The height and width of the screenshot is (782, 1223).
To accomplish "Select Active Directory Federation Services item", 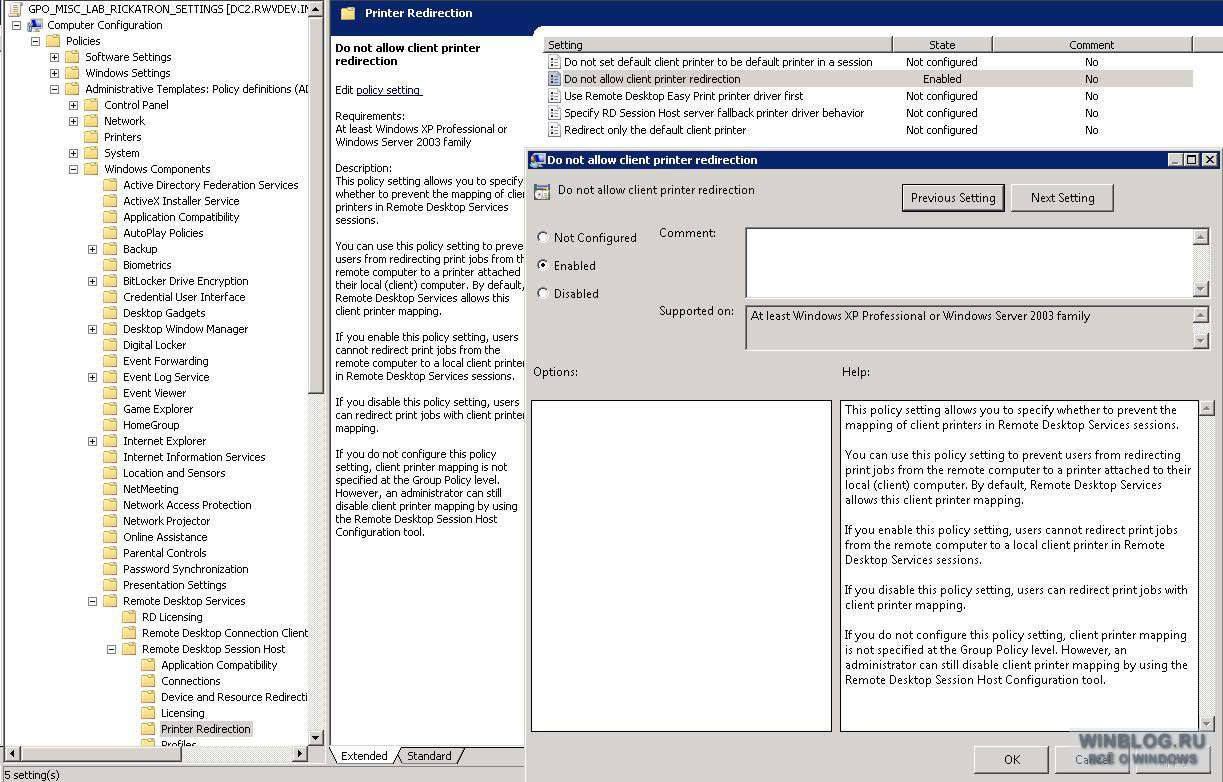I will tap(211, 185).
